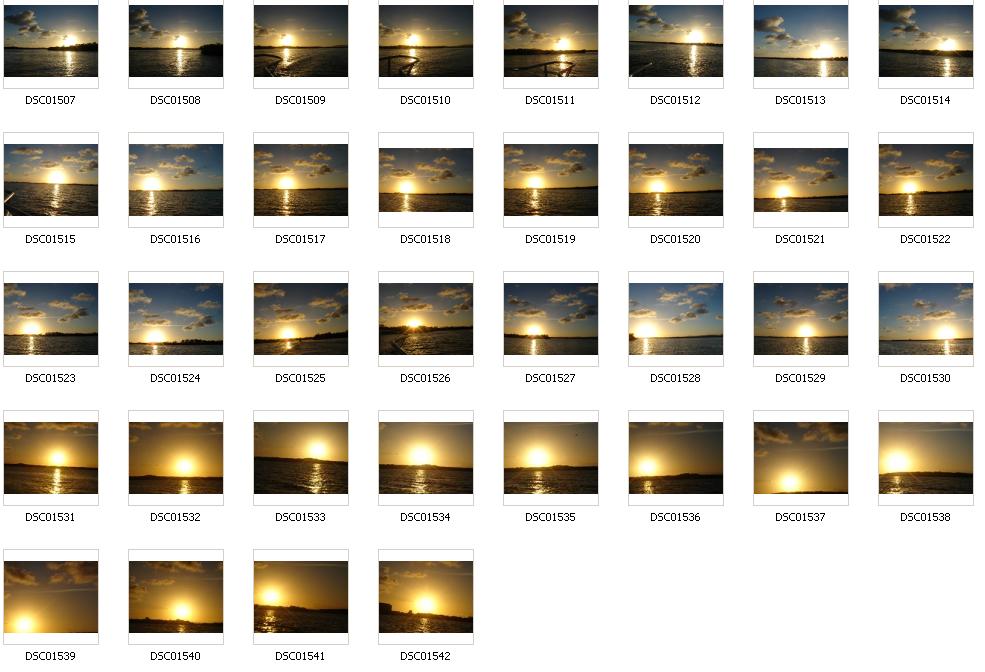985x672 pixels.
Task: Select the DSC01522 thumbnail image
Action: pos(926,181)
